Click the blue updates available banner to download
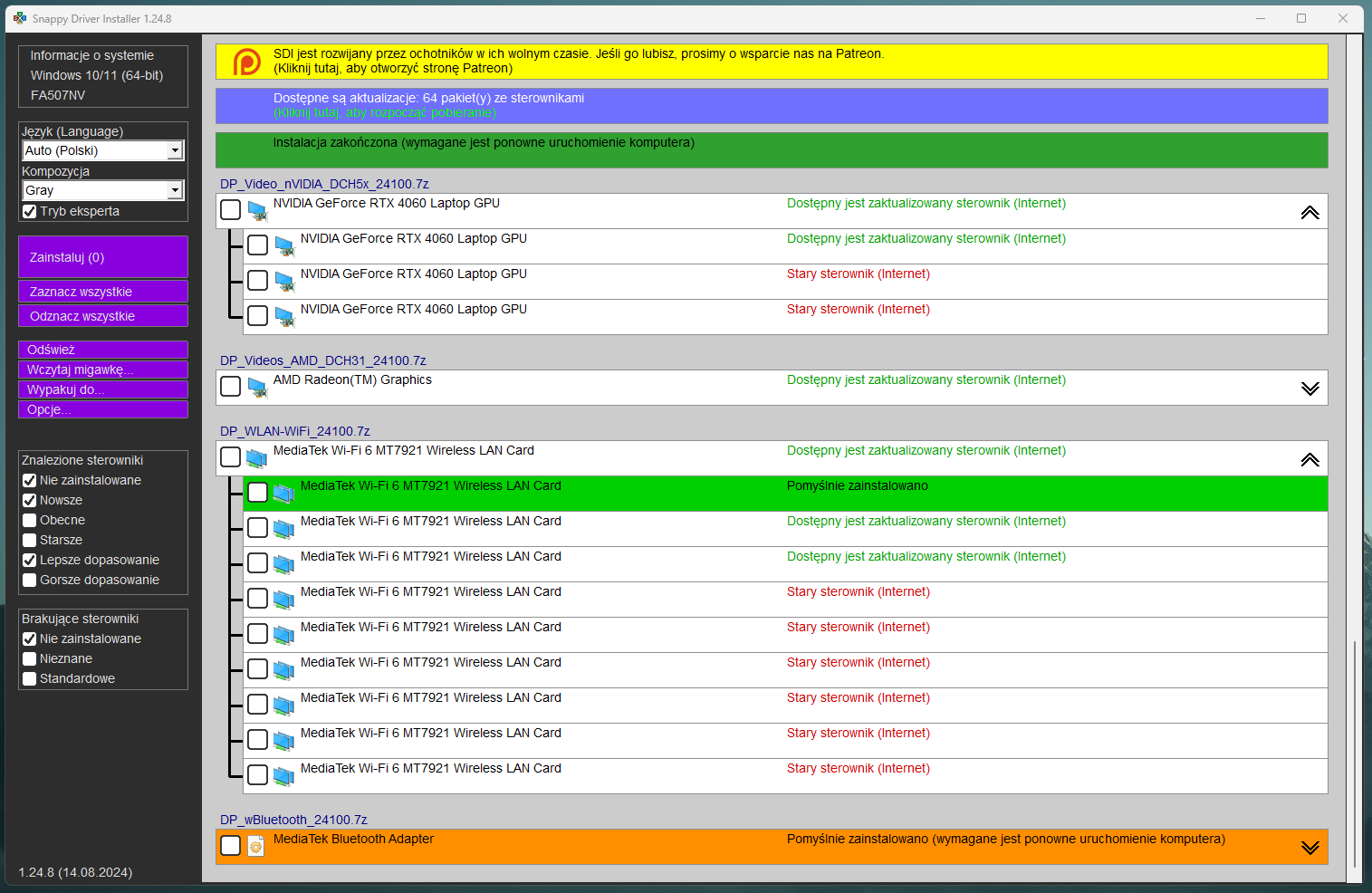Image resolution: width=1372 pixels, height=893 pixels. [771, 106]
